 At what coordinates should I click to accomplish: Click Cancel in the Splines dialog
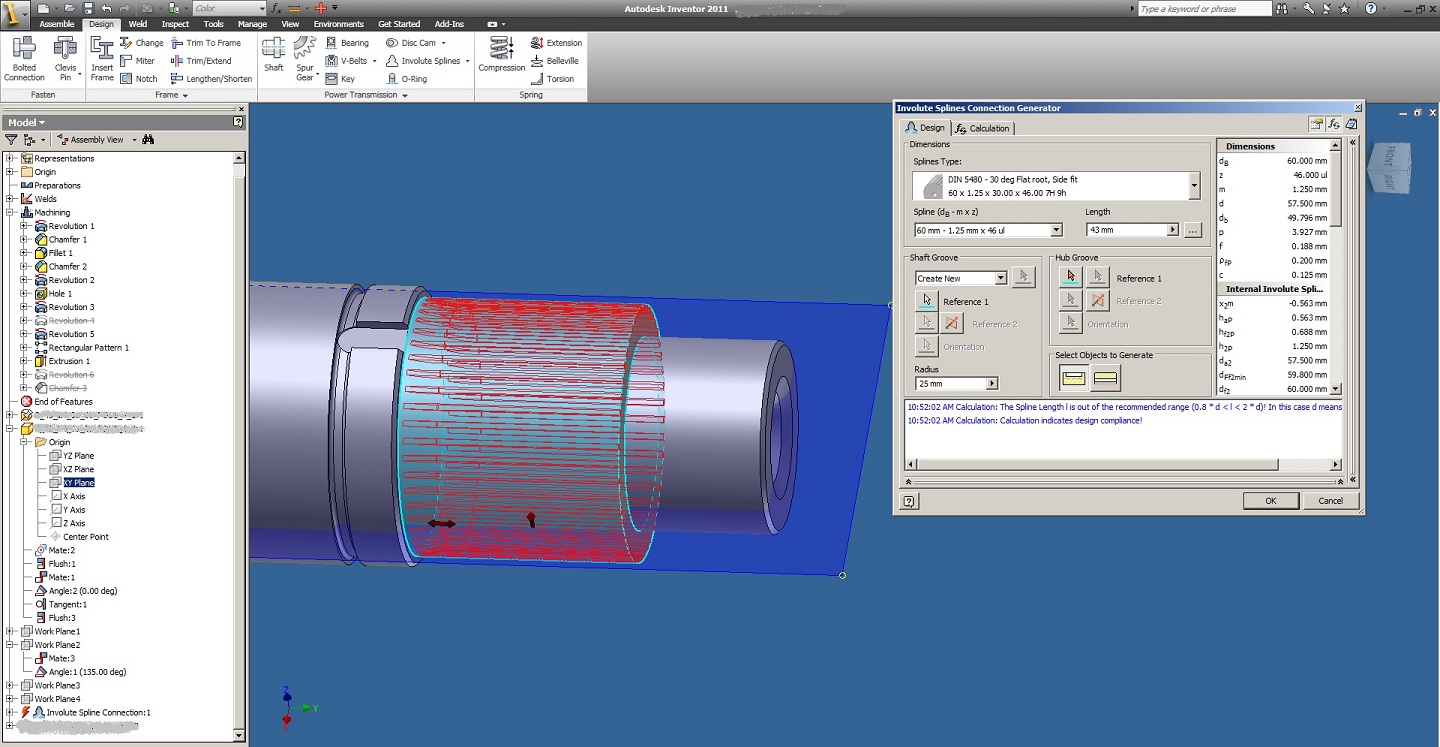coord(1330,500)
